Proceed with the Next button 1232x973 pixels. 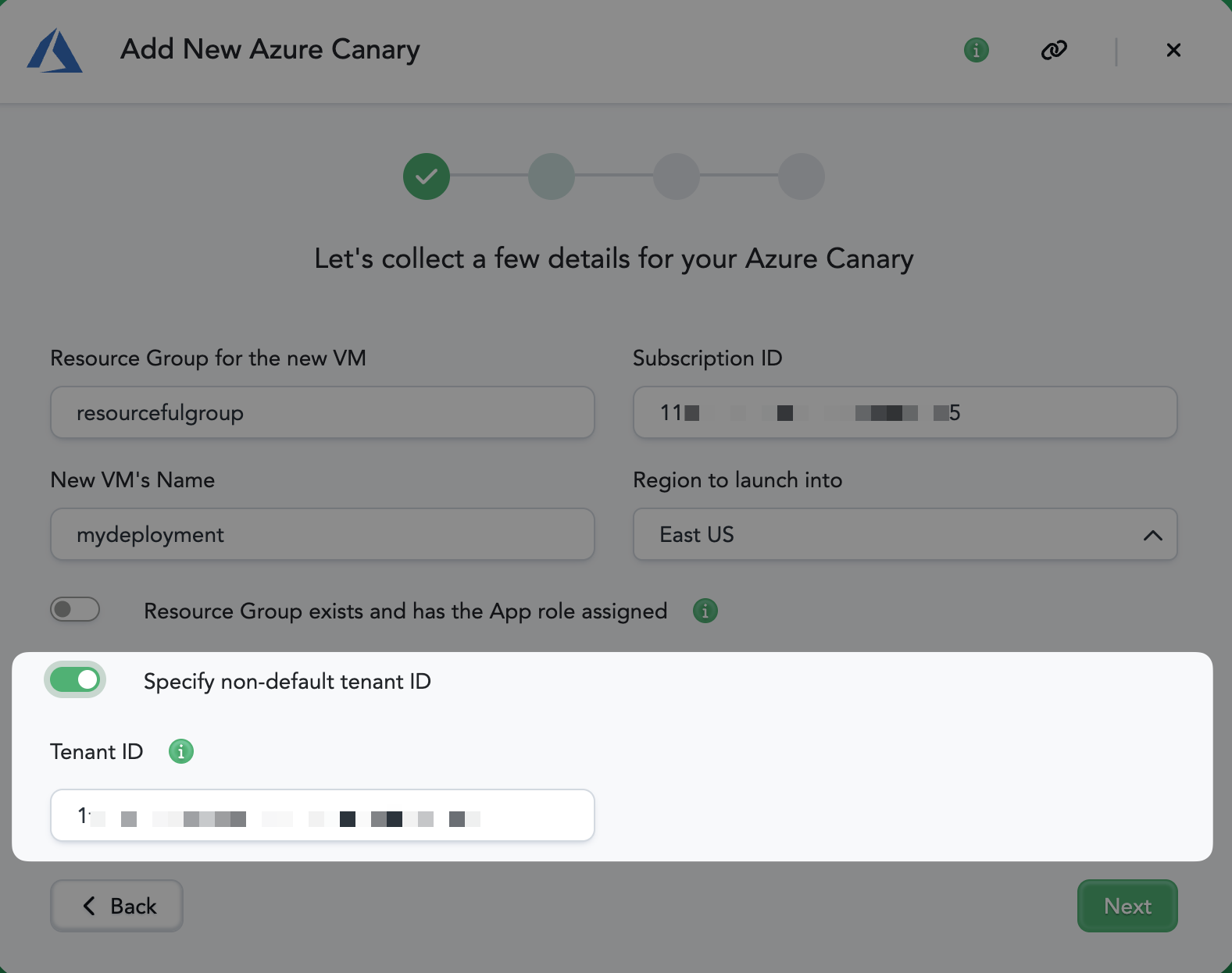pyautogui.click(x=1127, y=906)
